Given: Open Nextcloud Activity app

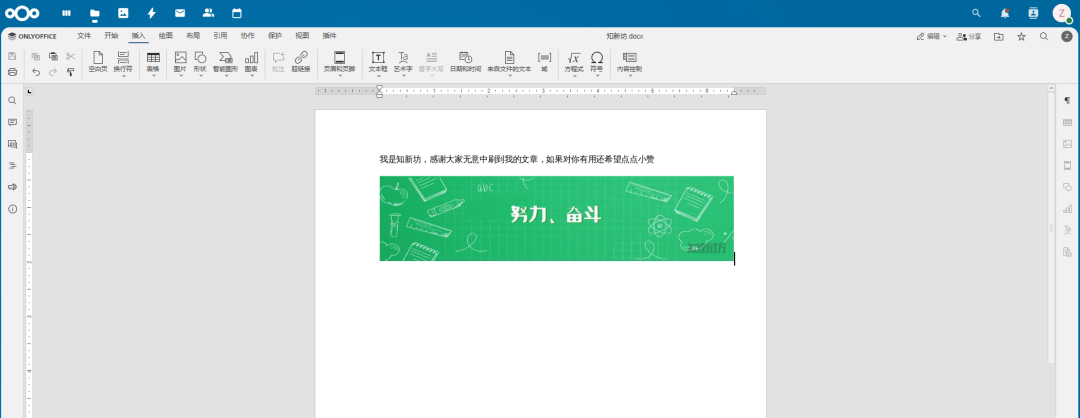Looking at the screenshot, I should [152, 13].
